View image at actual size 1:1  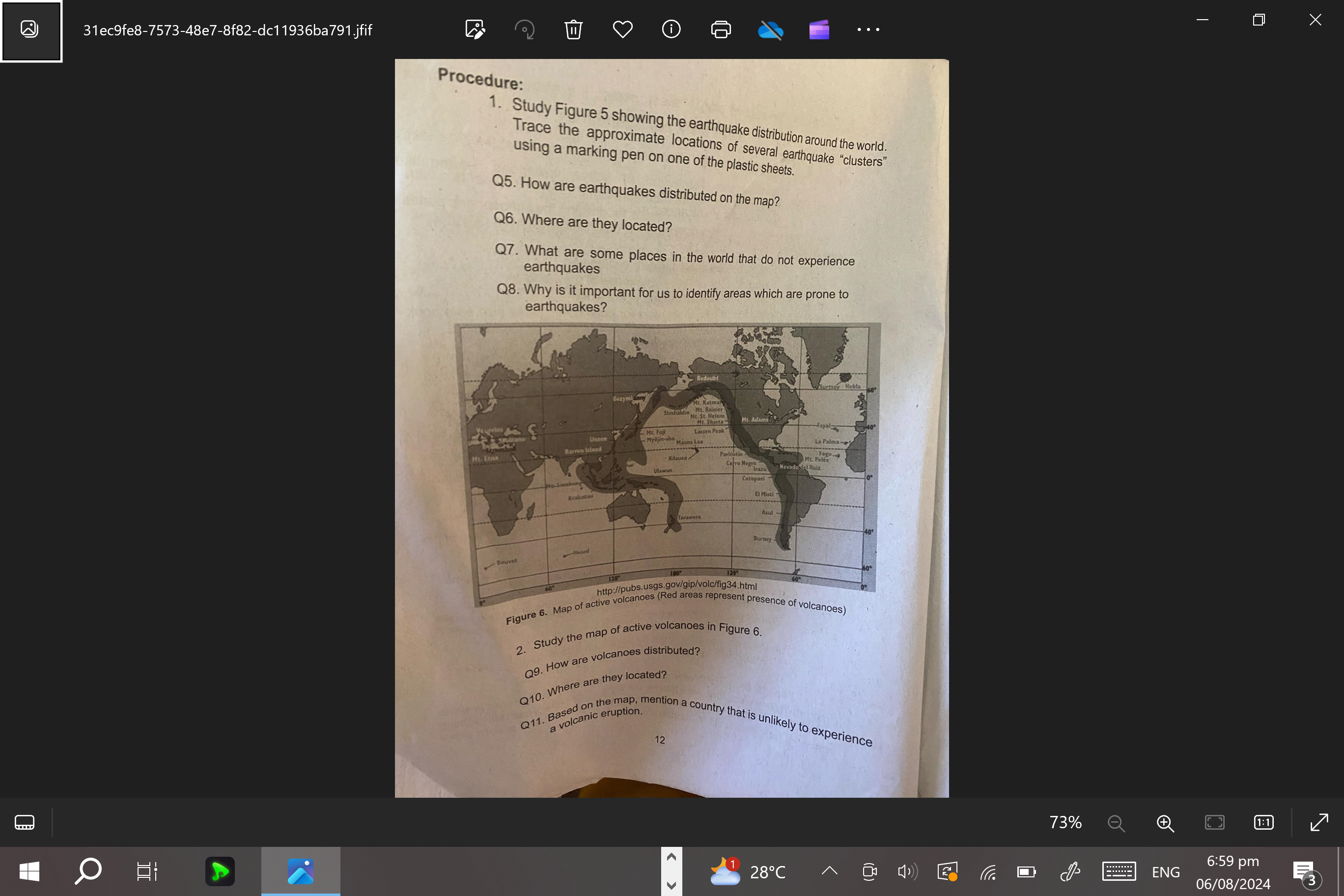click(x=1263, y=823)
